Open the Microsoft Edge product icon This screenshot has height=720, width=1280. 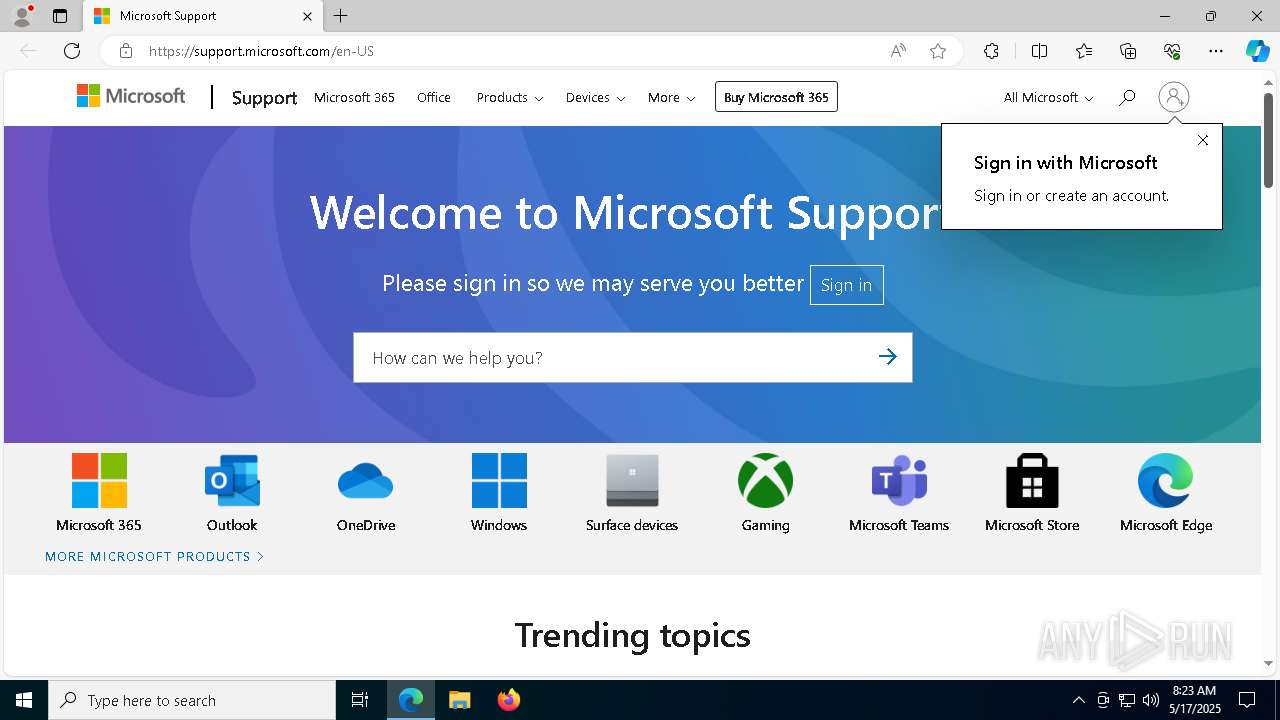click(x=1166, y=481)
